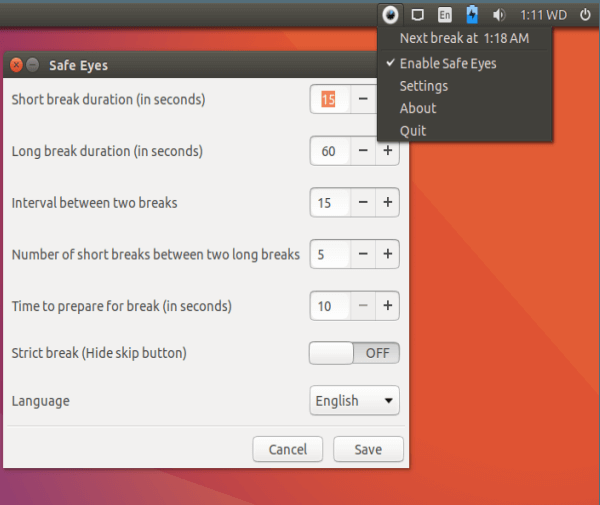Toggle the Enable Safe Eyes menu entry
The width and height of the screenshot is (600, 505).
click(465, 64)
